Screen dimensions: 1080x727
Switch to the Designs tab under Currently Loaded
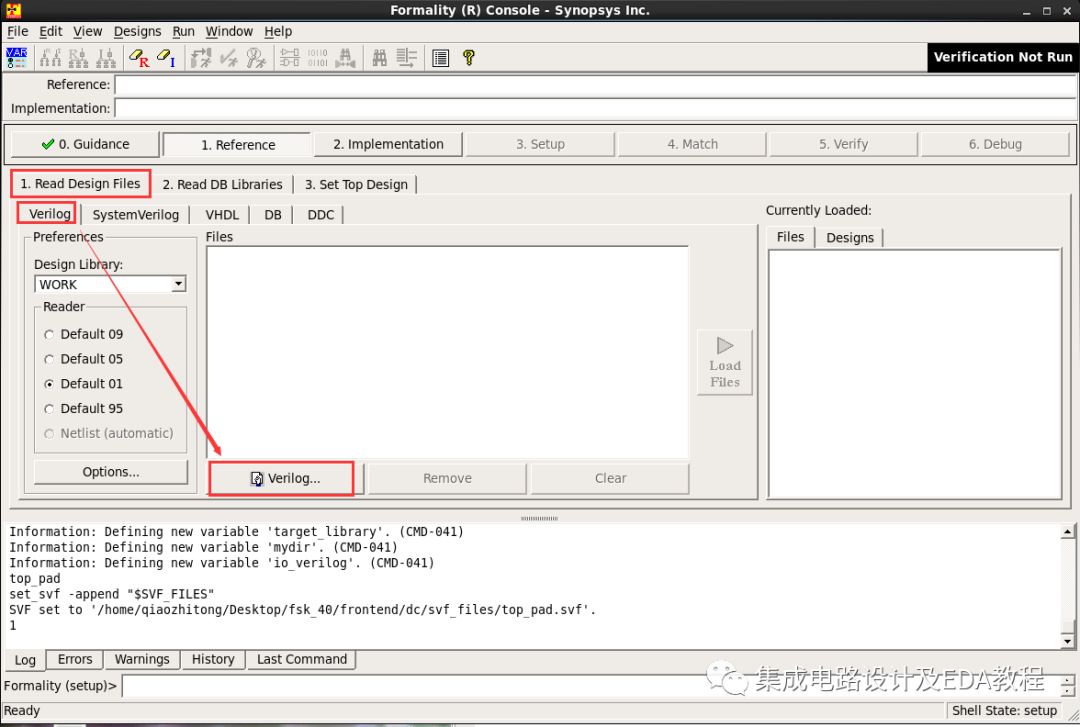point(850,237)
